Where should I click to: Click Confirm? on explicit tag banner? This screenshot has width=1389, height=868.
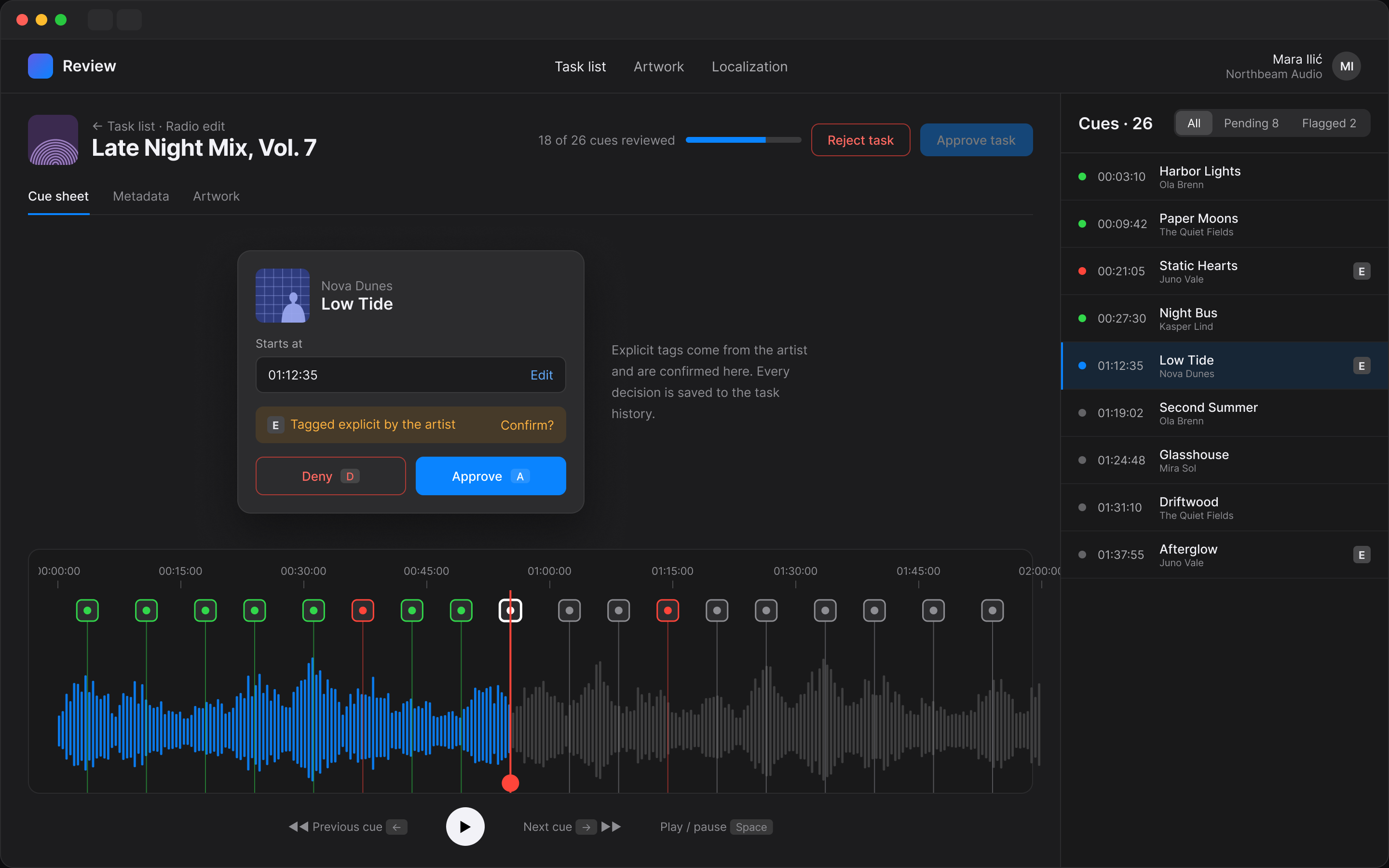[x=527, y=425]
